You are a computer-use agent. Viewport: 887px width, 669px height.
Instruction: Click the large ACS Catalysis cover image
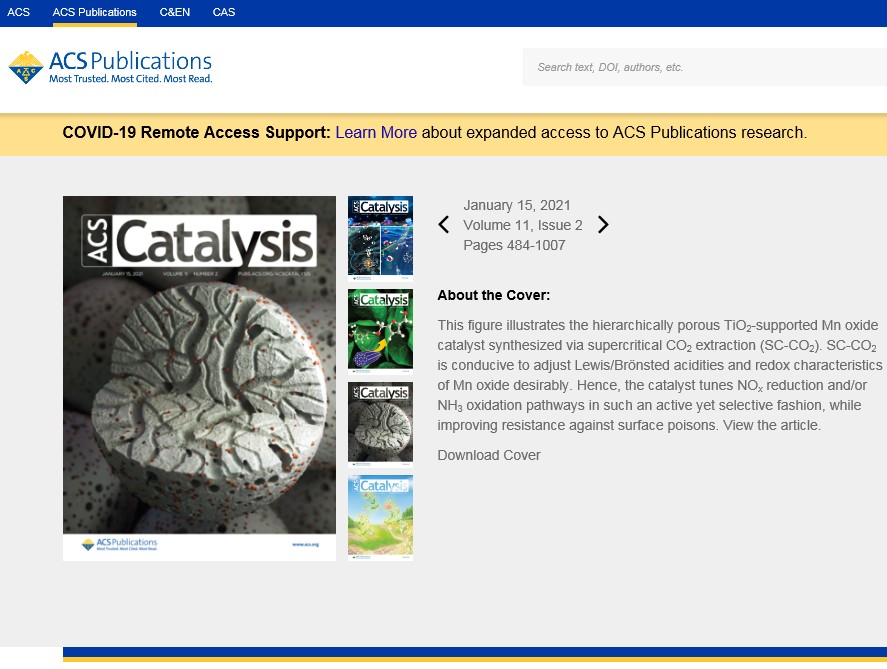pos(199,378)
